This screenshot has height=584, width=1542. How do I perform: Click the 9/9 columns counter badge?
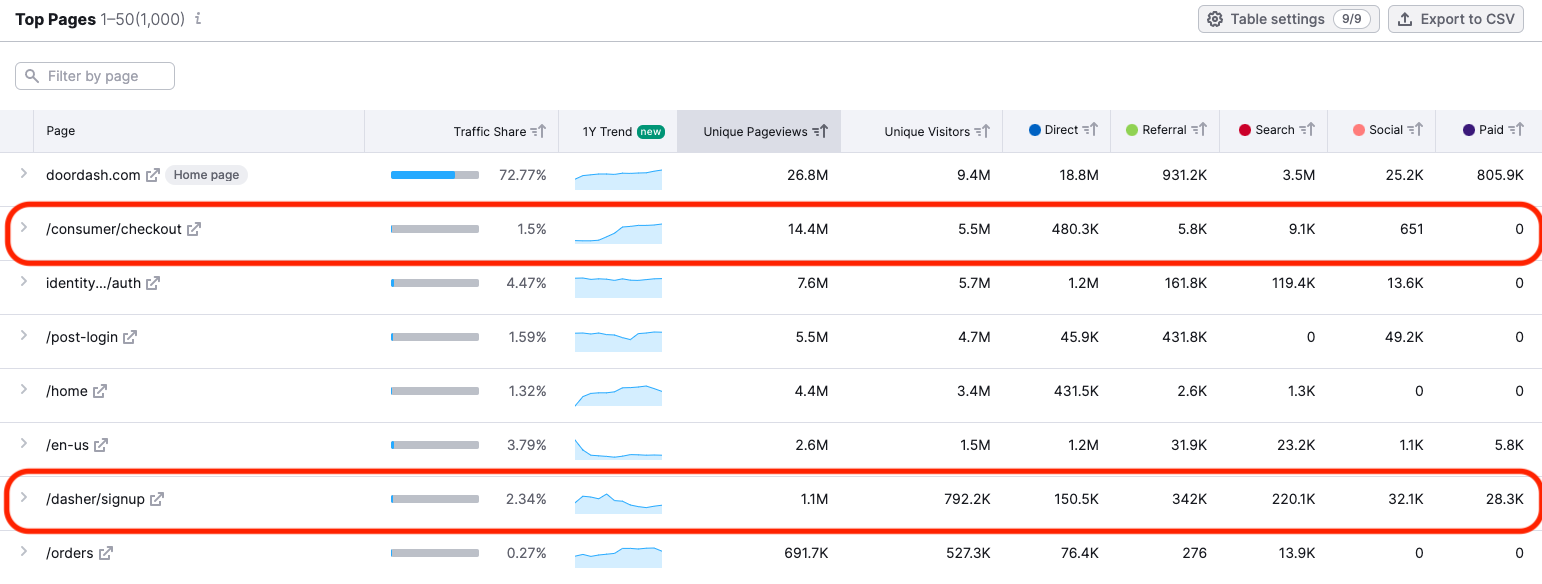[1352, 19]
